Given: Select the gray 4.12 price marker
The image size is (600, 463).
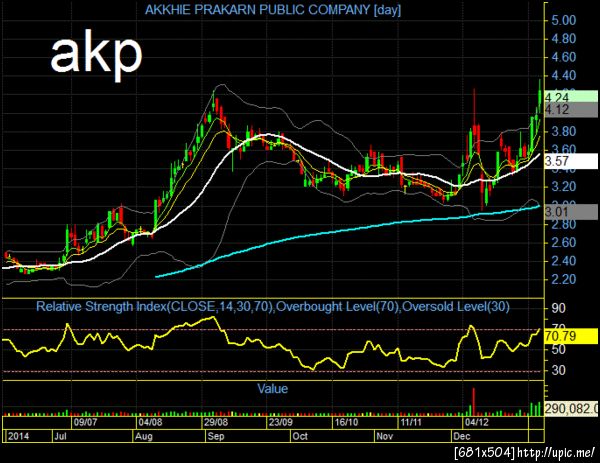Looking at the screenshot, I should pos(571,110).
